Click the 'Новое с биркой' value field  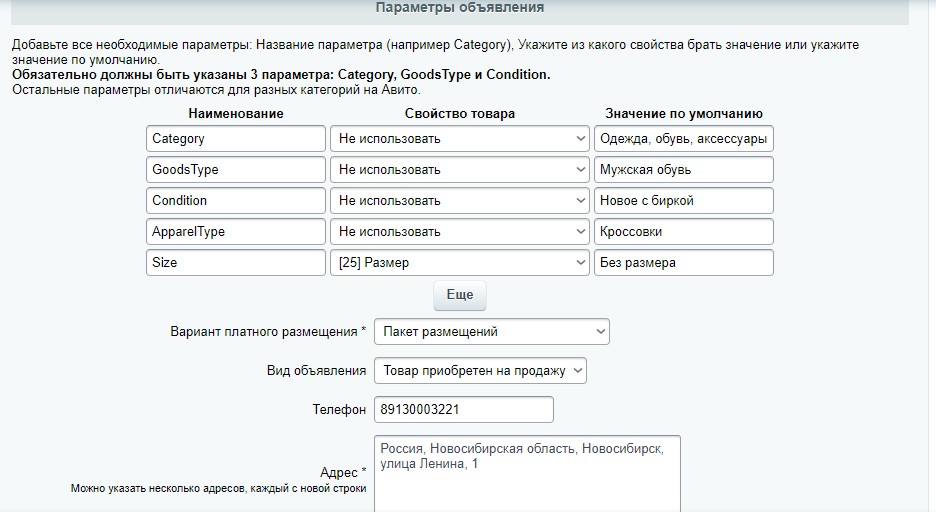click(683, 201)
